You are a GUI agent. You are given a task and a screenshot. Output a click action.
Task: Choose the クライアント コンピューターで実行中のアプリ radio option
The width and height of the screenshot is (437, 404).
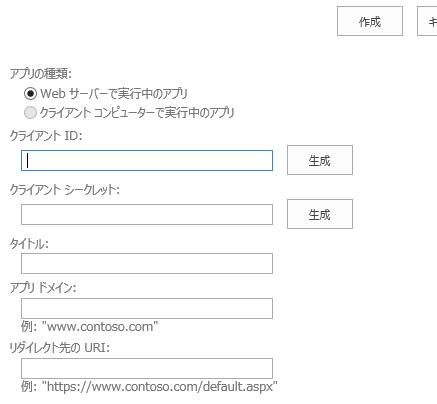pyautogui.click(x=30, y=113)
